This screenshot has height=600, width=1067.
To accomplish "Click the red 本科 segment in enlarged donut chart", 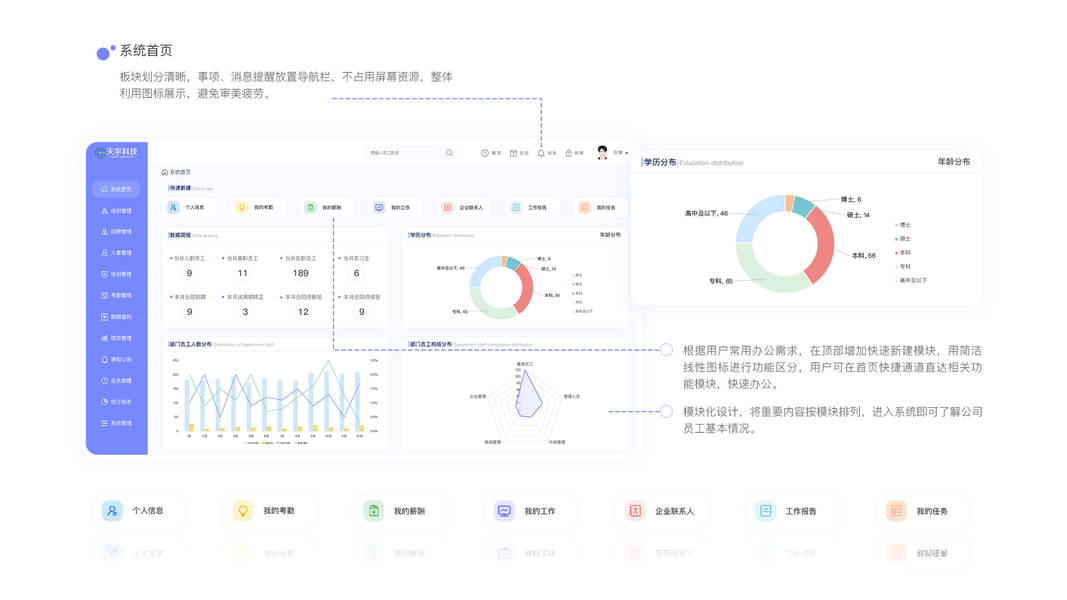I will [825, 245].
